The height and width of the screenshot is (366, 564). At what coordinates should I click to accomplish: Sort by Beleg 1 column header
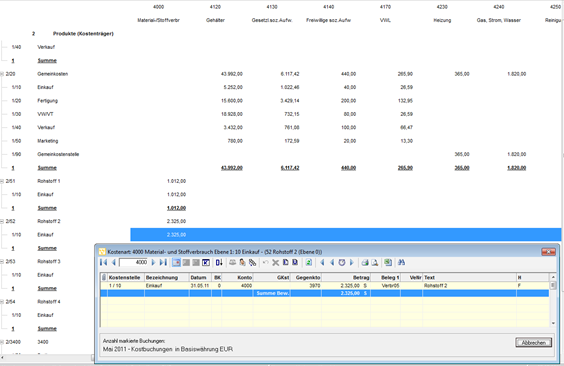pyautogui.click(x=385, y=278)
